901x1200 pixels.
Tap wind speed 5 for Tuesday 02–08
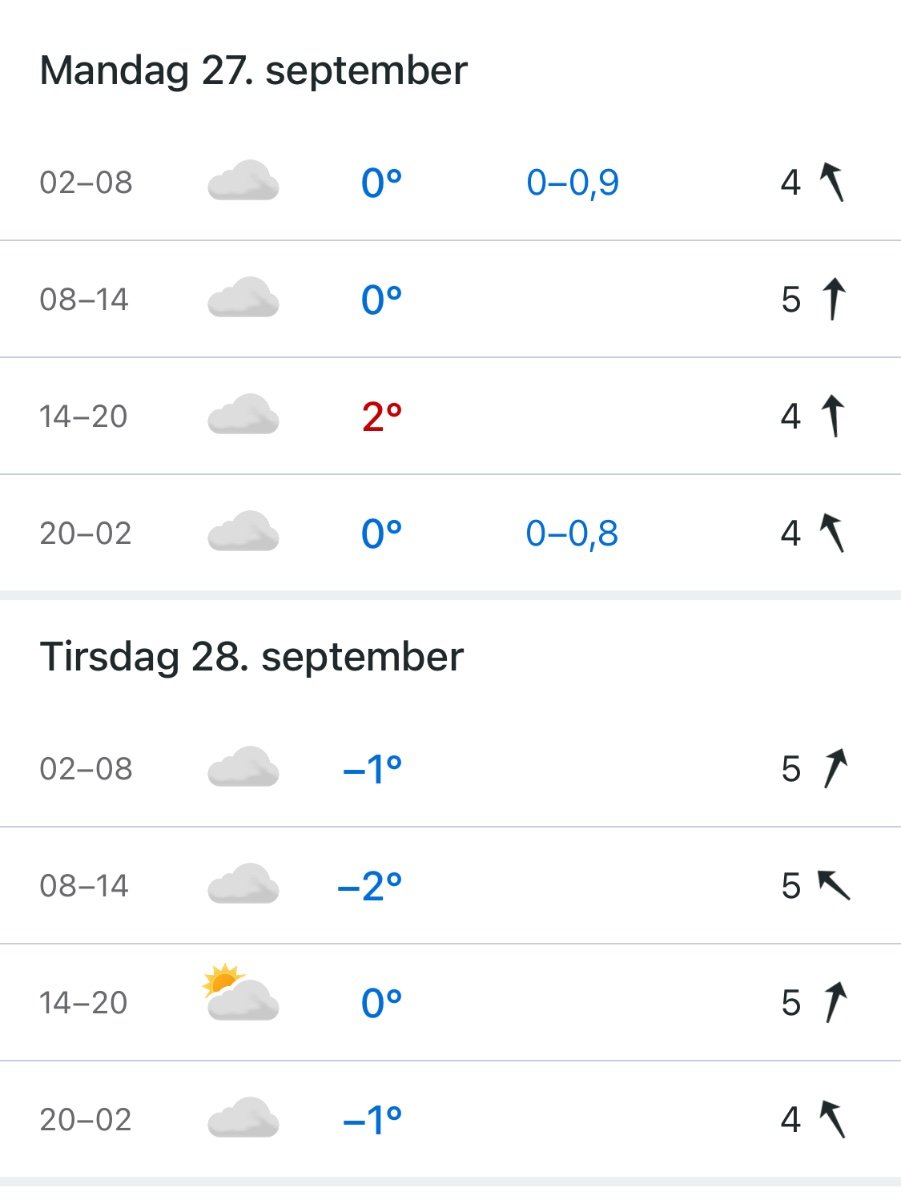click(791, 769)
